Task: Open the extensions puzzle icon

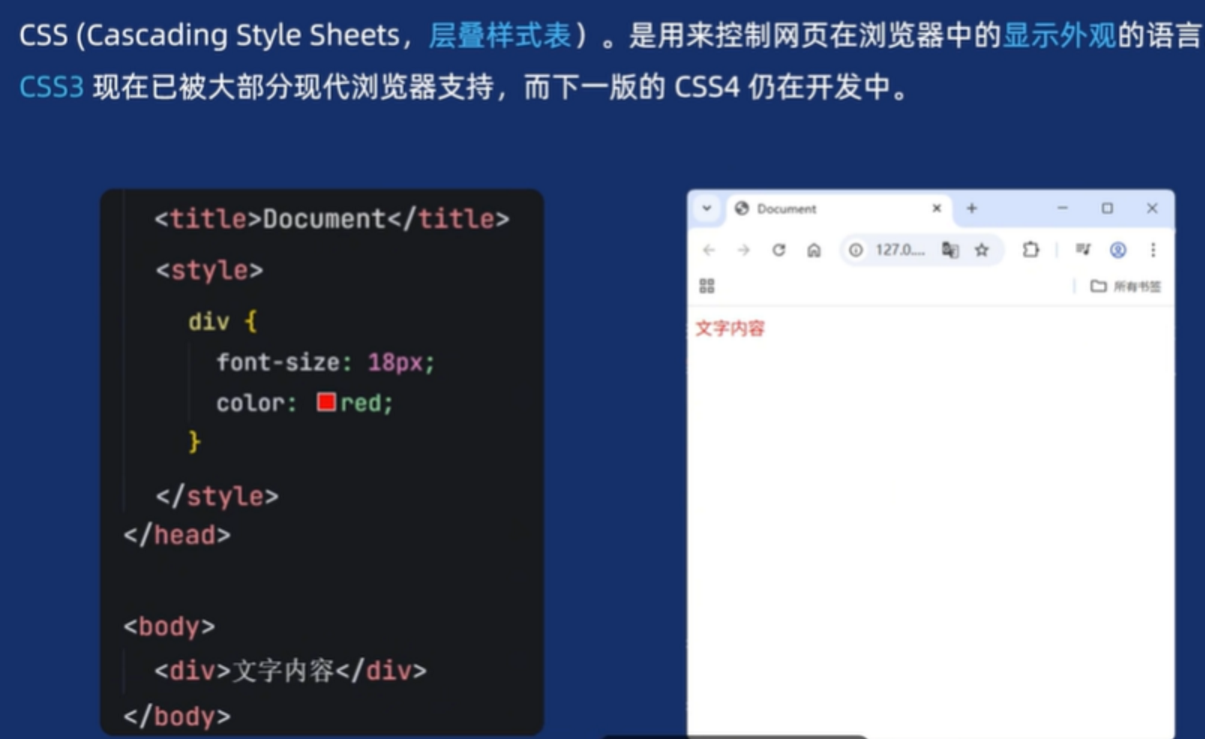Action: point(1031,250)
